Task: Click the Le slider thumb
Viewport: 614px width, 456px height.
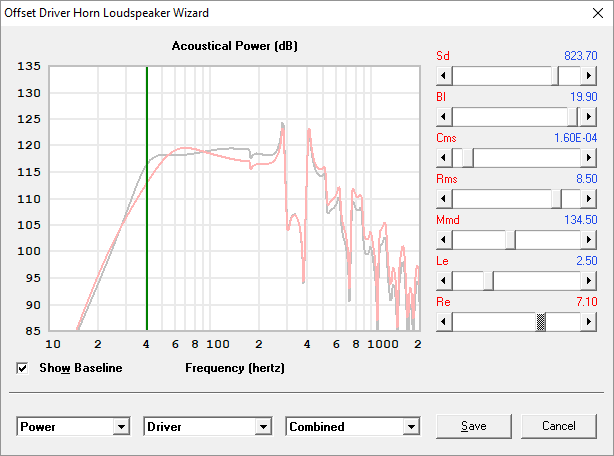Action: click(488, 281)
